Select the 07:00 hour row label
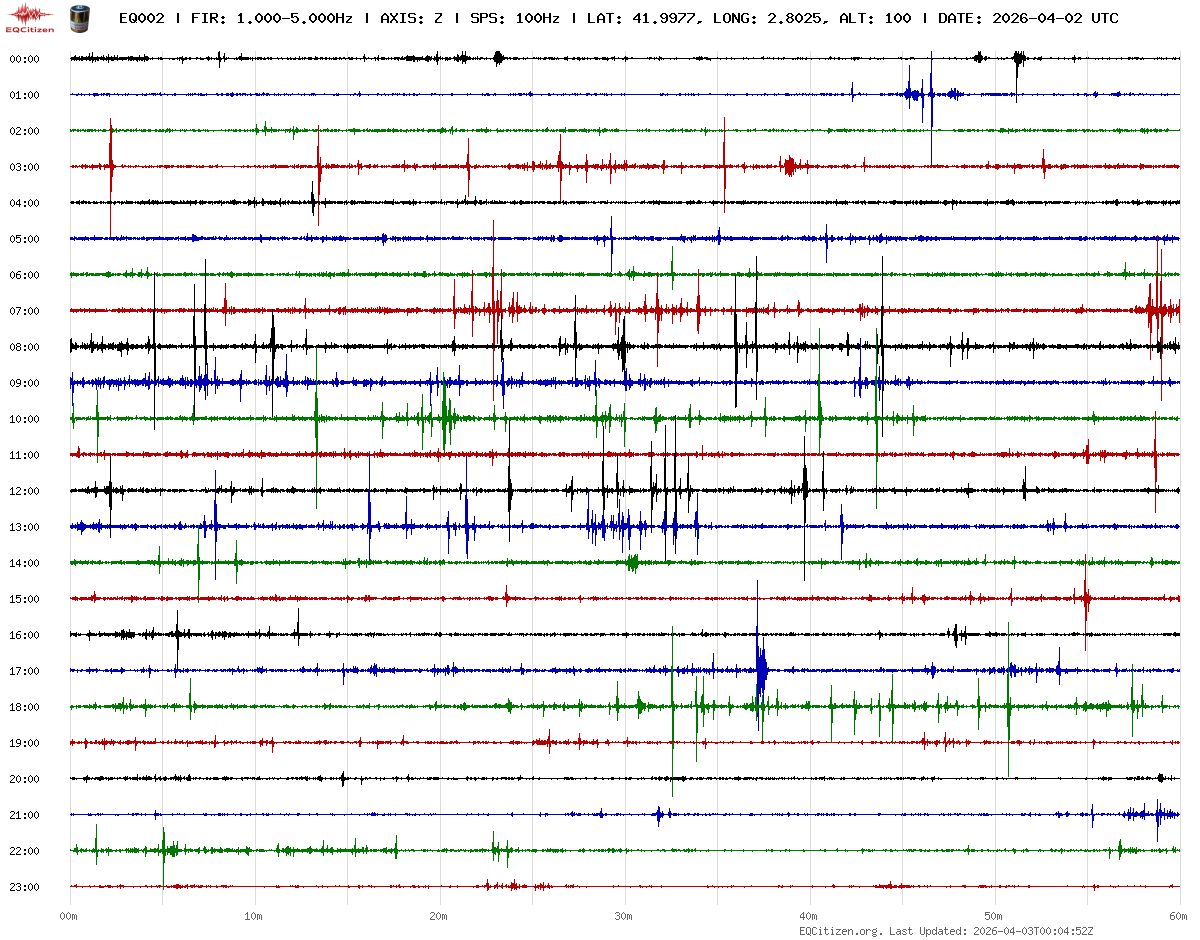 click(24, 311)
